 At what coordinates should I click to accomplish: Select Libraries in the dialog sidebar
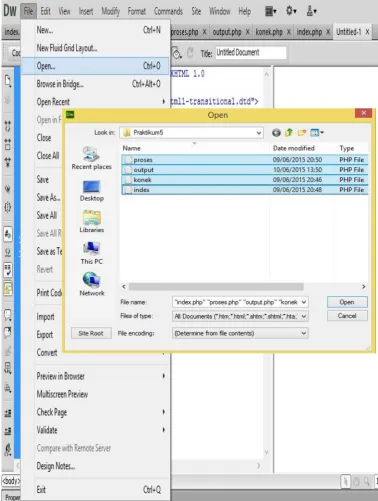91,222
